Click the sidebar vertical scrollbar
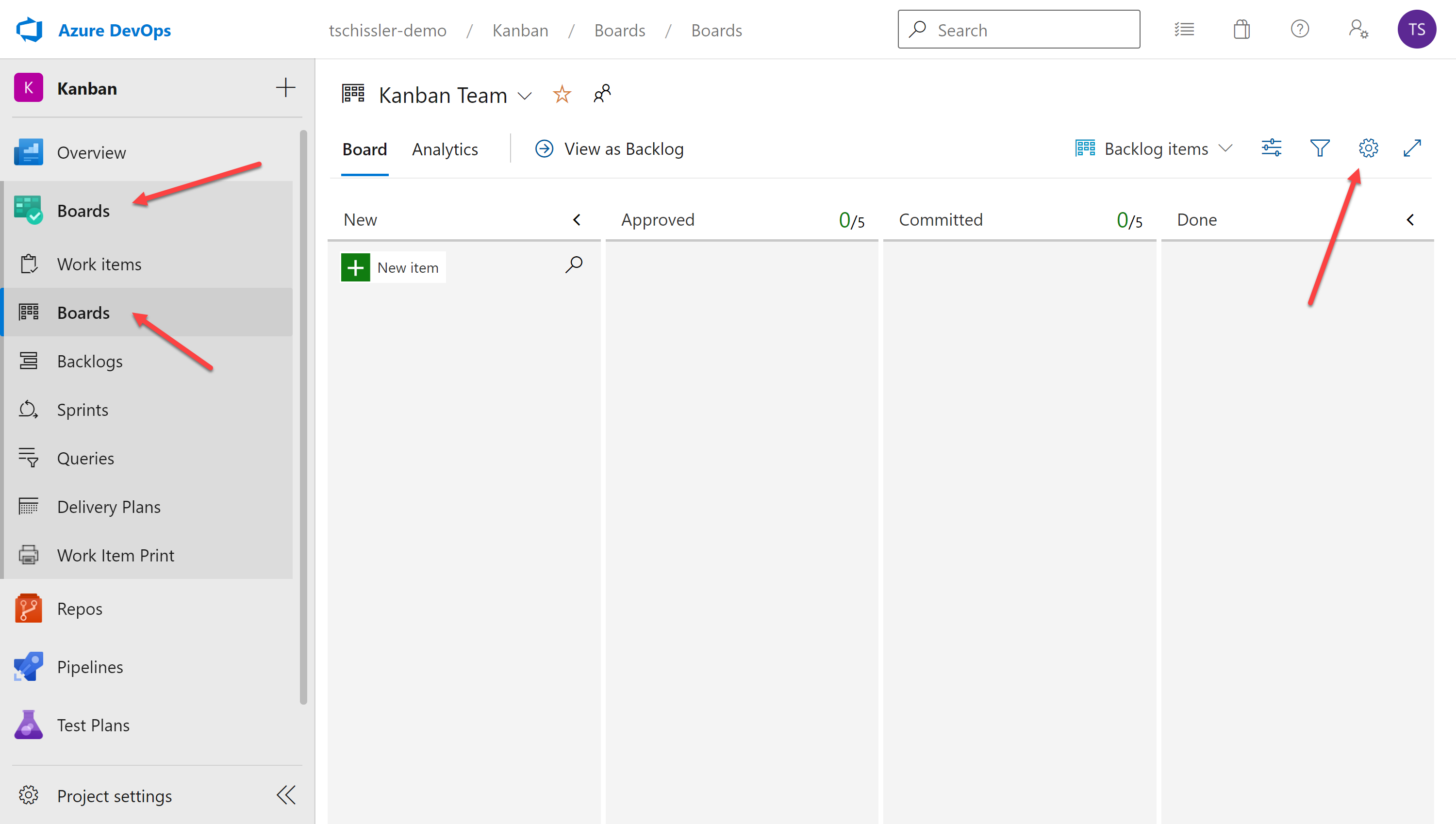 [x=303, y=417]
